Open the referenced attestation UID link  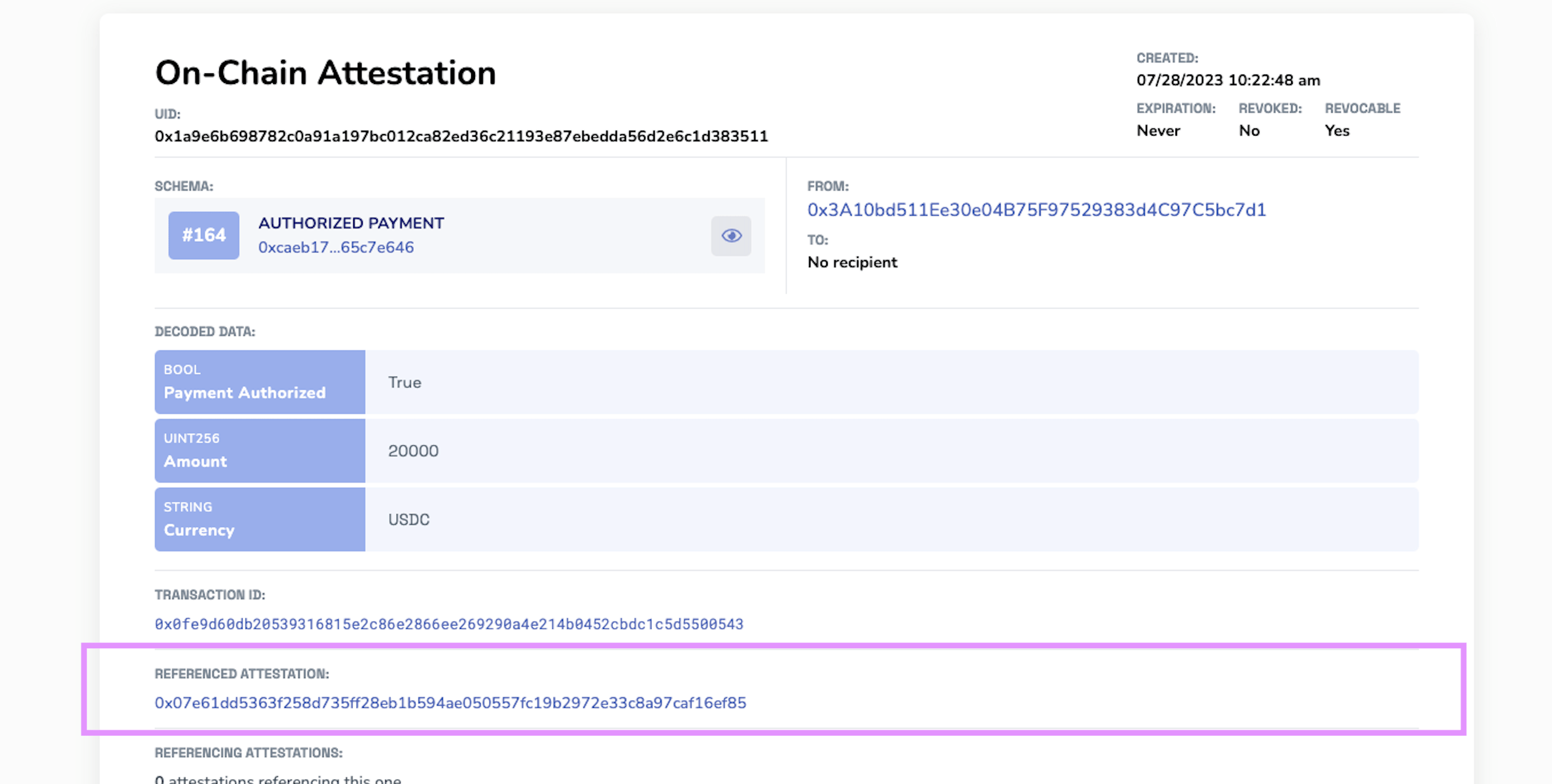pos(450,703)
